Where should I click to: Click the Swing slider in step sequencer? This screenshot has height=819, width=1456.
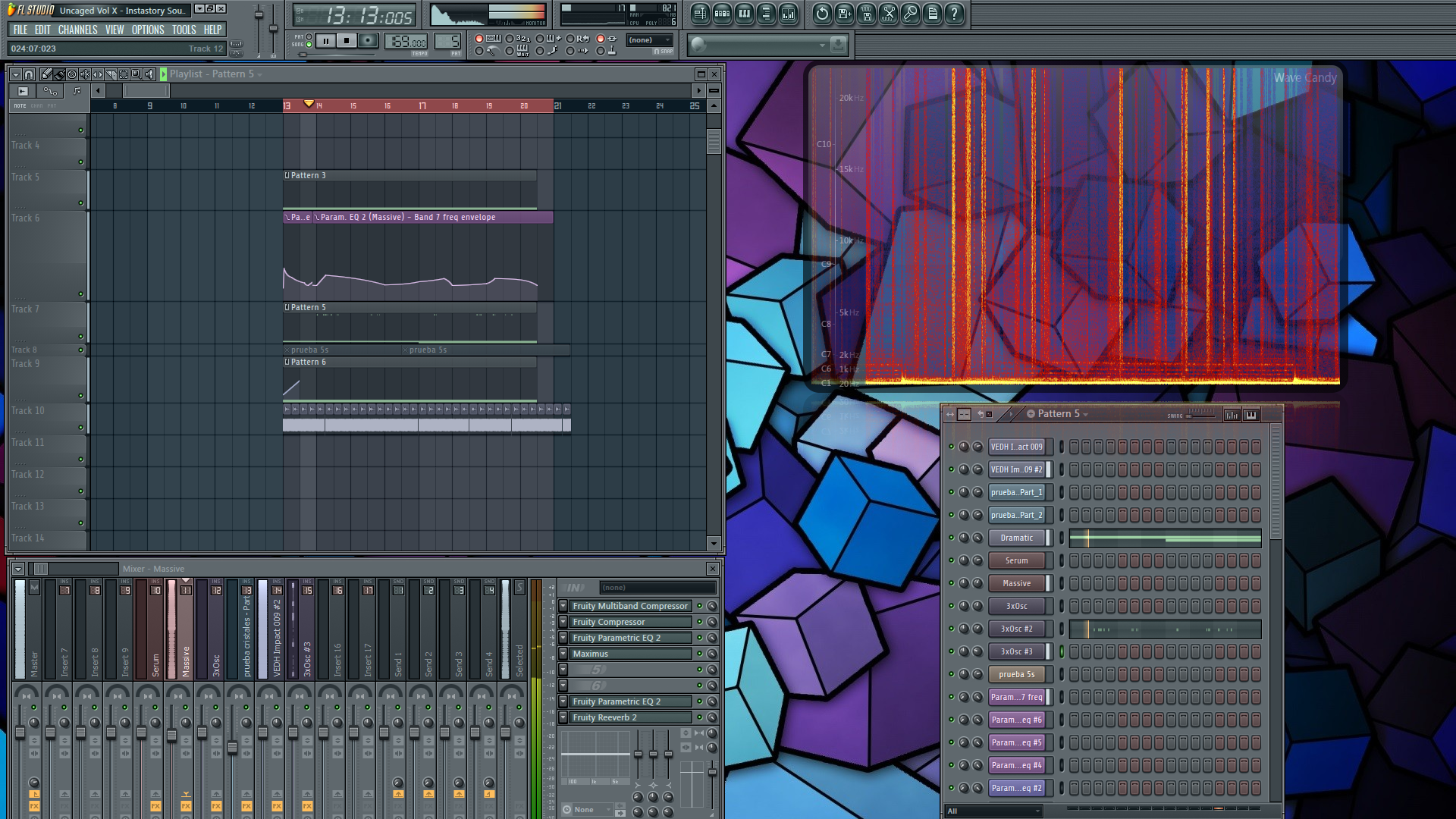(x=1200, y=416)
